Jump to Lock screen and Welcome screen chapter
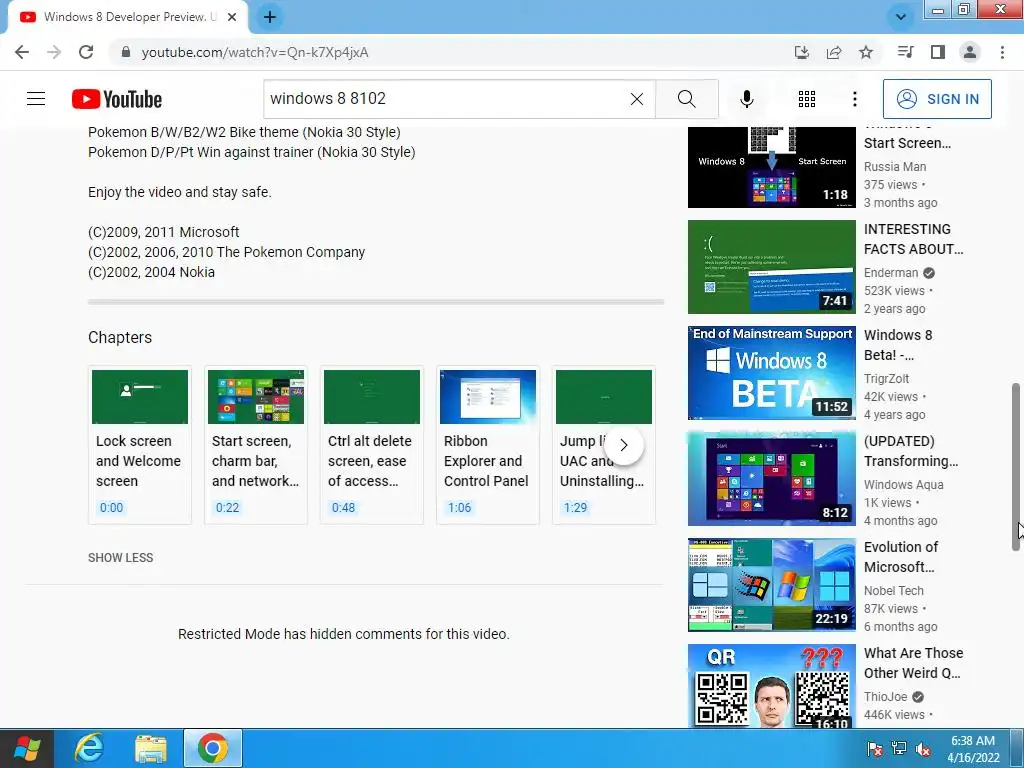 (x=140, y=445)
